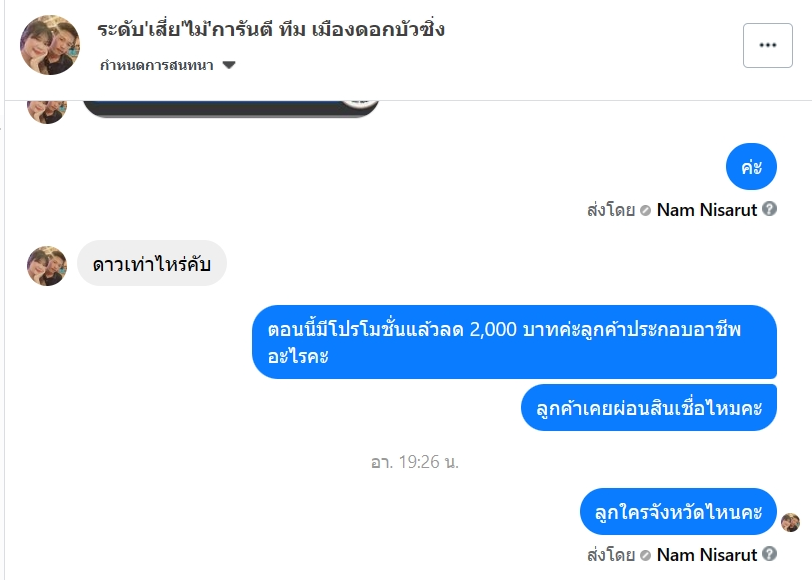Select the "ดาวเท่าไหร่คับ" message bubble
812x580 pixels.
152,266
